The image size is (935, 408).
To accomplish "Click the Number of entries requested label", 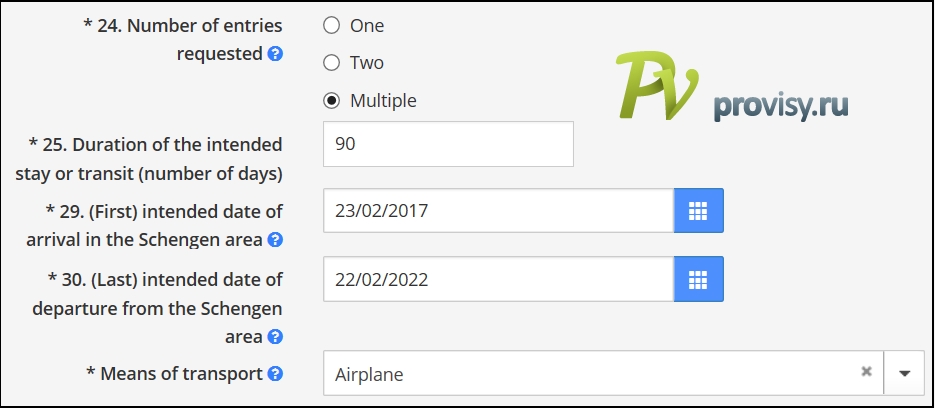I will (x=182, y=39).
